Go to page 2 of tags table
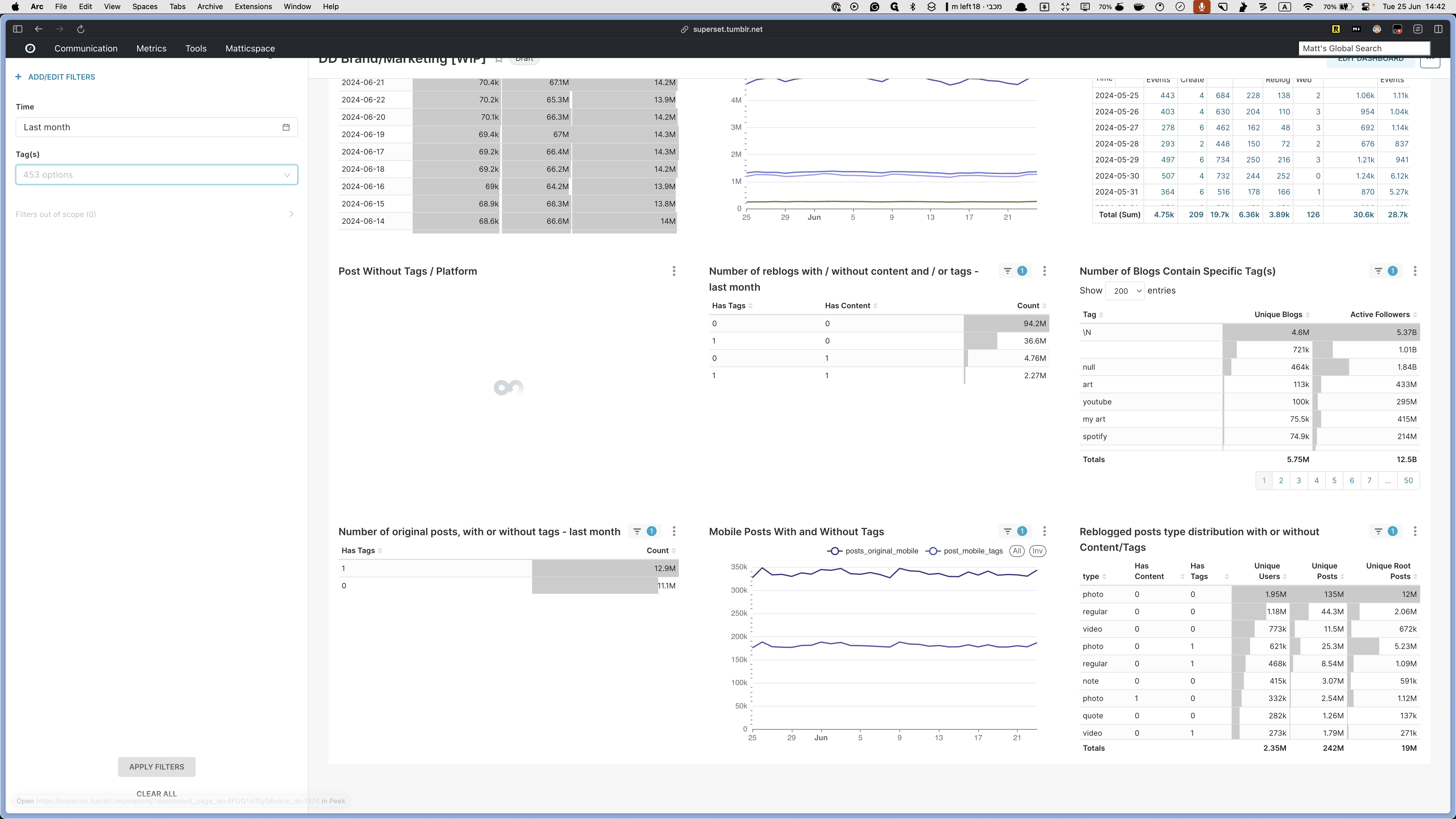 click(x=1281, y=481)
